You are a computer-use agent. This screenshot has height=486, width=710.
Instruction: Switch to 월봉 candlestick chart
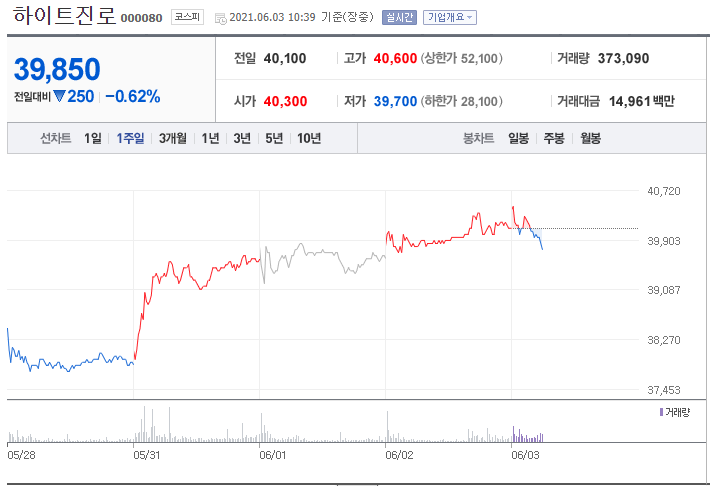[x=590, y=138]
